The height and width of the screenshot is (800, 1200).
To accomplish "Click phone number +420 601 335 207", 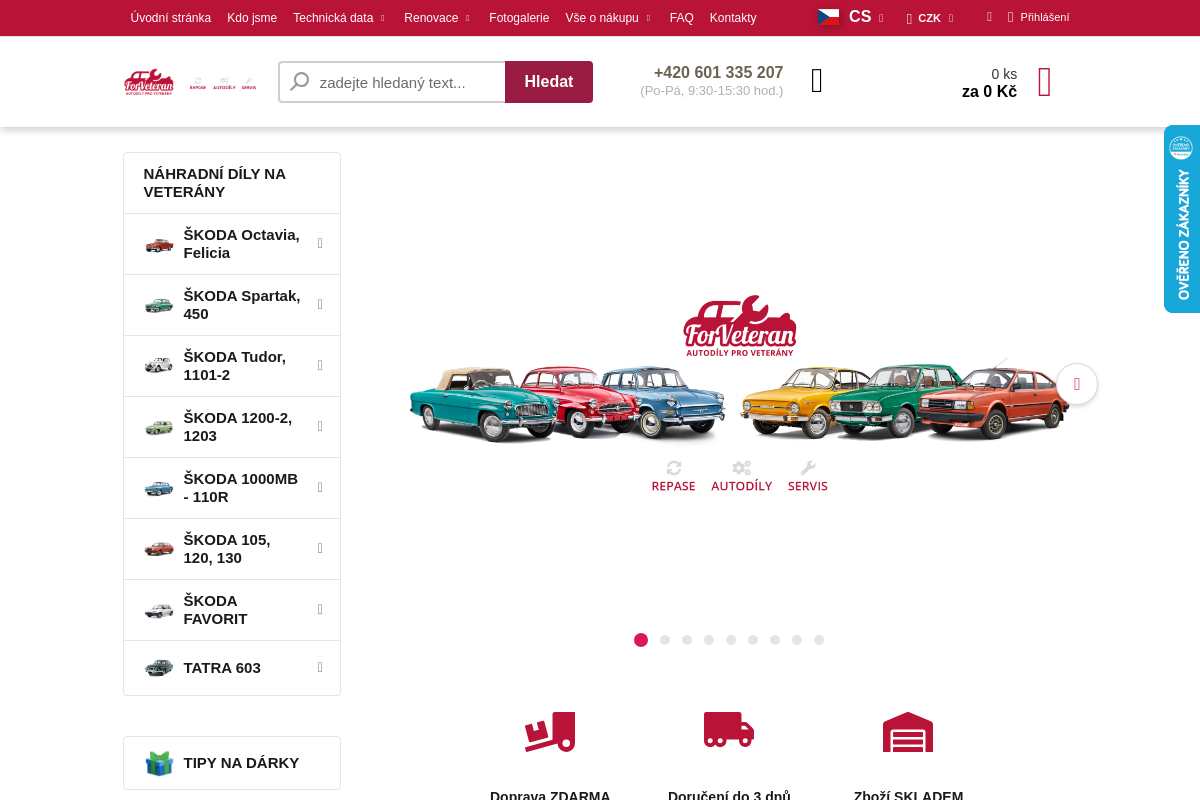I will [x=718, y=73].
